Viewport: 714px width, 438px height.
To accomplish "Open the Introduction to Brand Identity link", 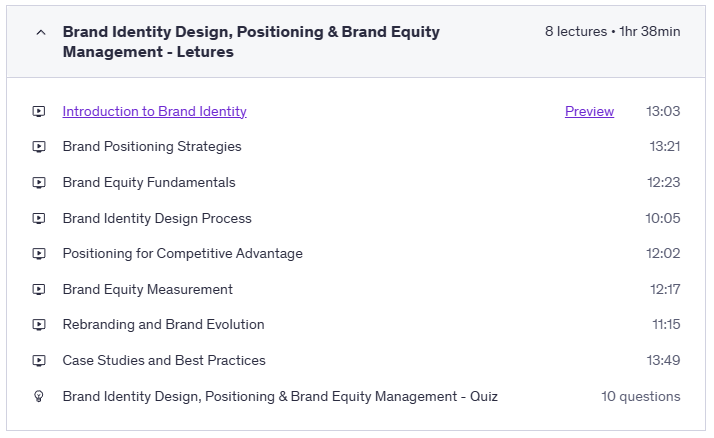I will [154, 111].
